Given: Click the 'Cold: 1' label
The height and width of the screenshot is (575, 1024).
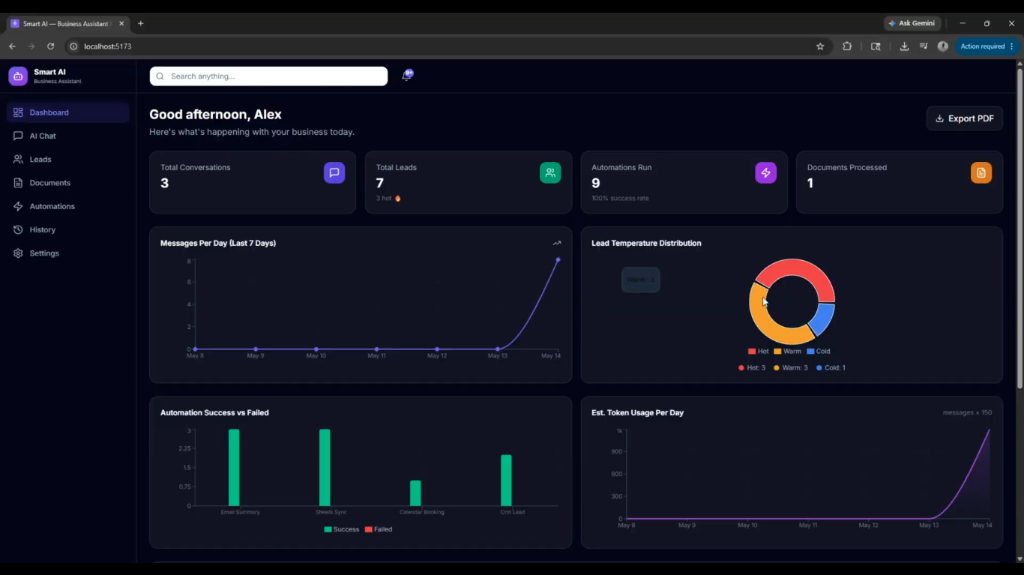Looking at the screenshot, I should click(x=831, y=368).
